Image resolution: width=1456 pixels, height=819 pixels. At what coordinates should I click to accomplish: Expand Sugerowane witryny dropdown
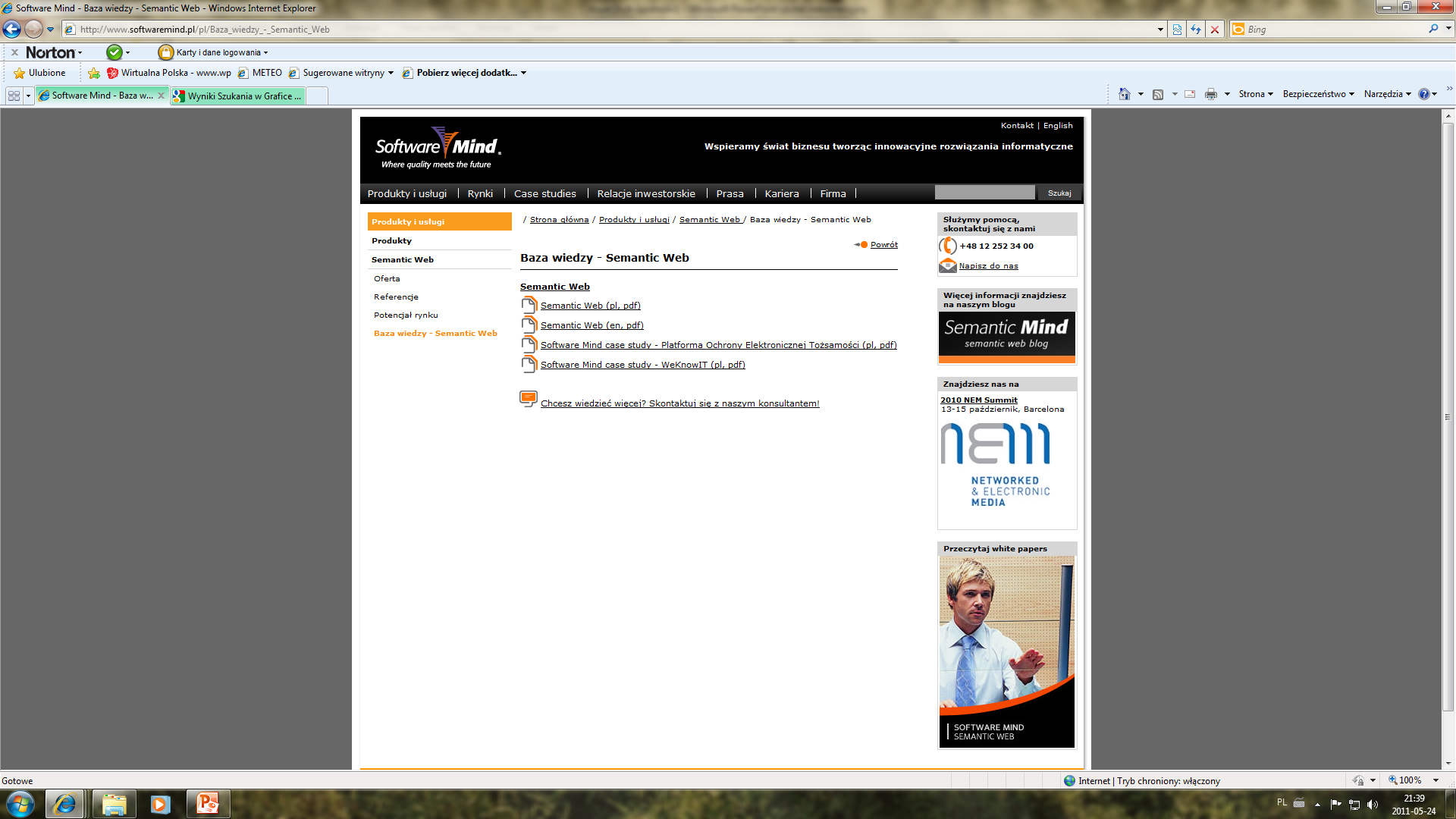point(391,73)
